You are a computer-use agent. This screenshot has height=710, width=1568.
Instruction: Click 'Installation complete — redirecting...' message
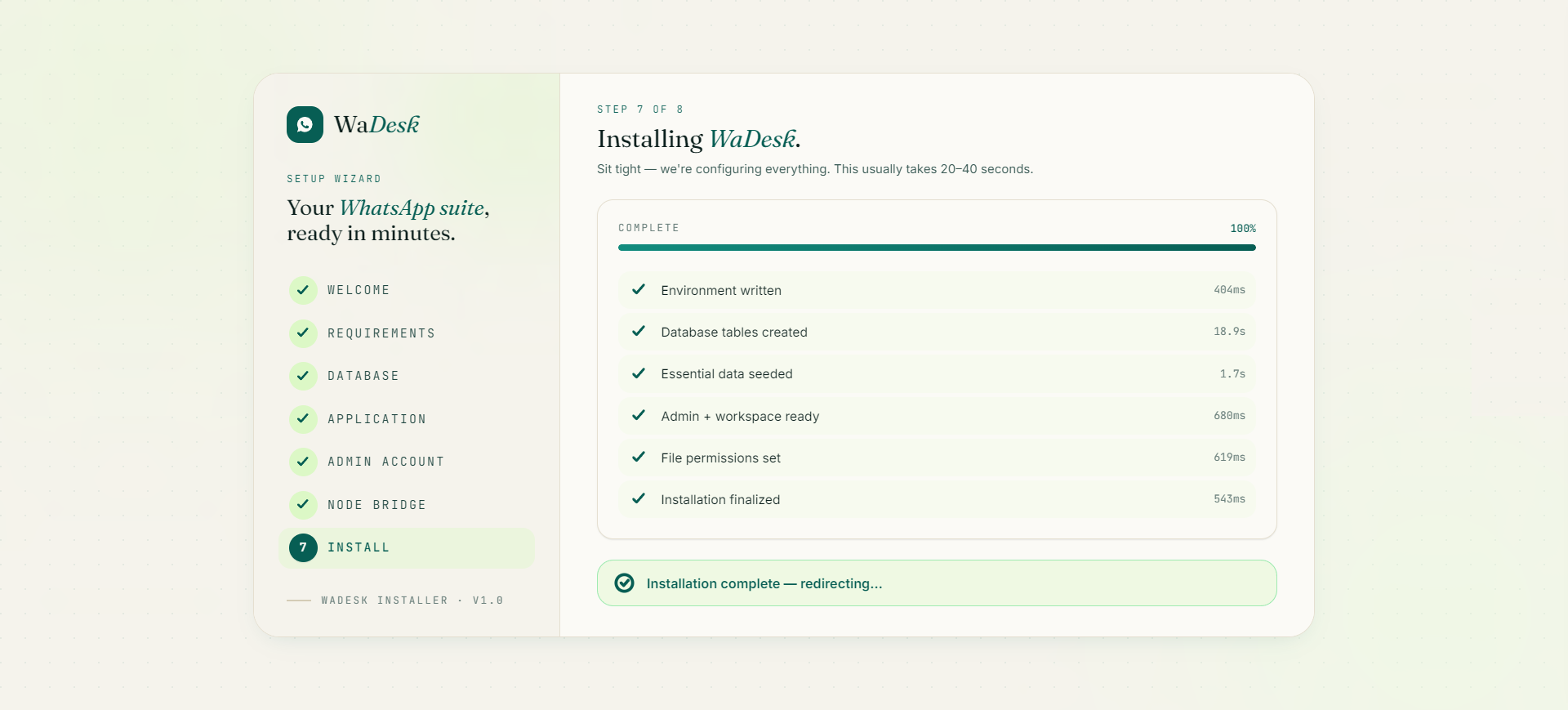click(764, 583)
